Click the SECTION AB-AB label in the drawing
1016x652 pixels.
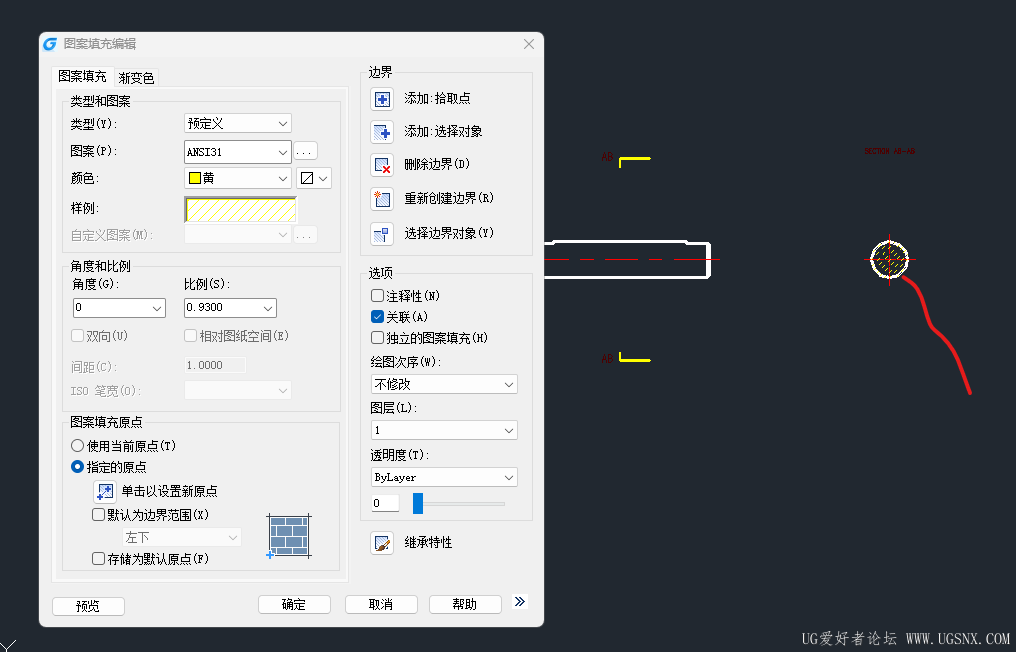pos(889,151)
